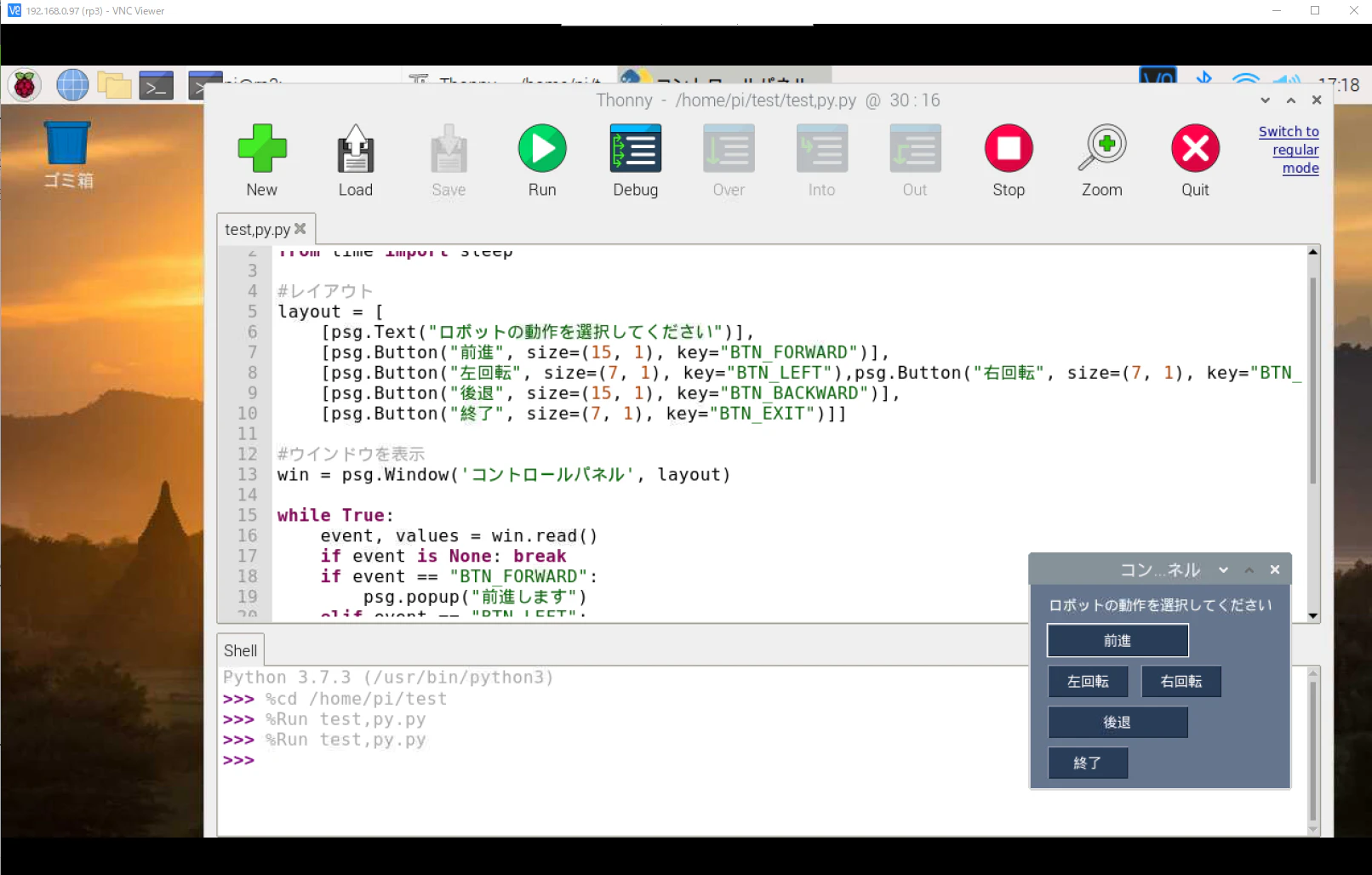Select the Shell tab
The height and width of the screenshot is (875, 1372).
[240, 650]
